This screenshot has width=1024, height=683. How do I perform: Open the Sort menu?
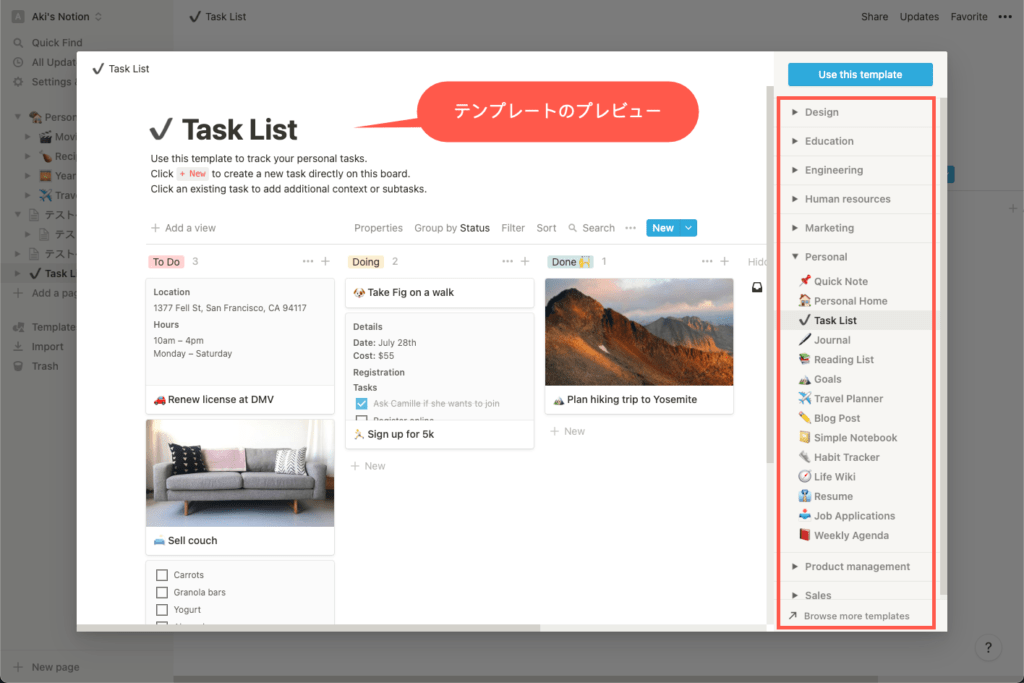[x=546, y=228]
